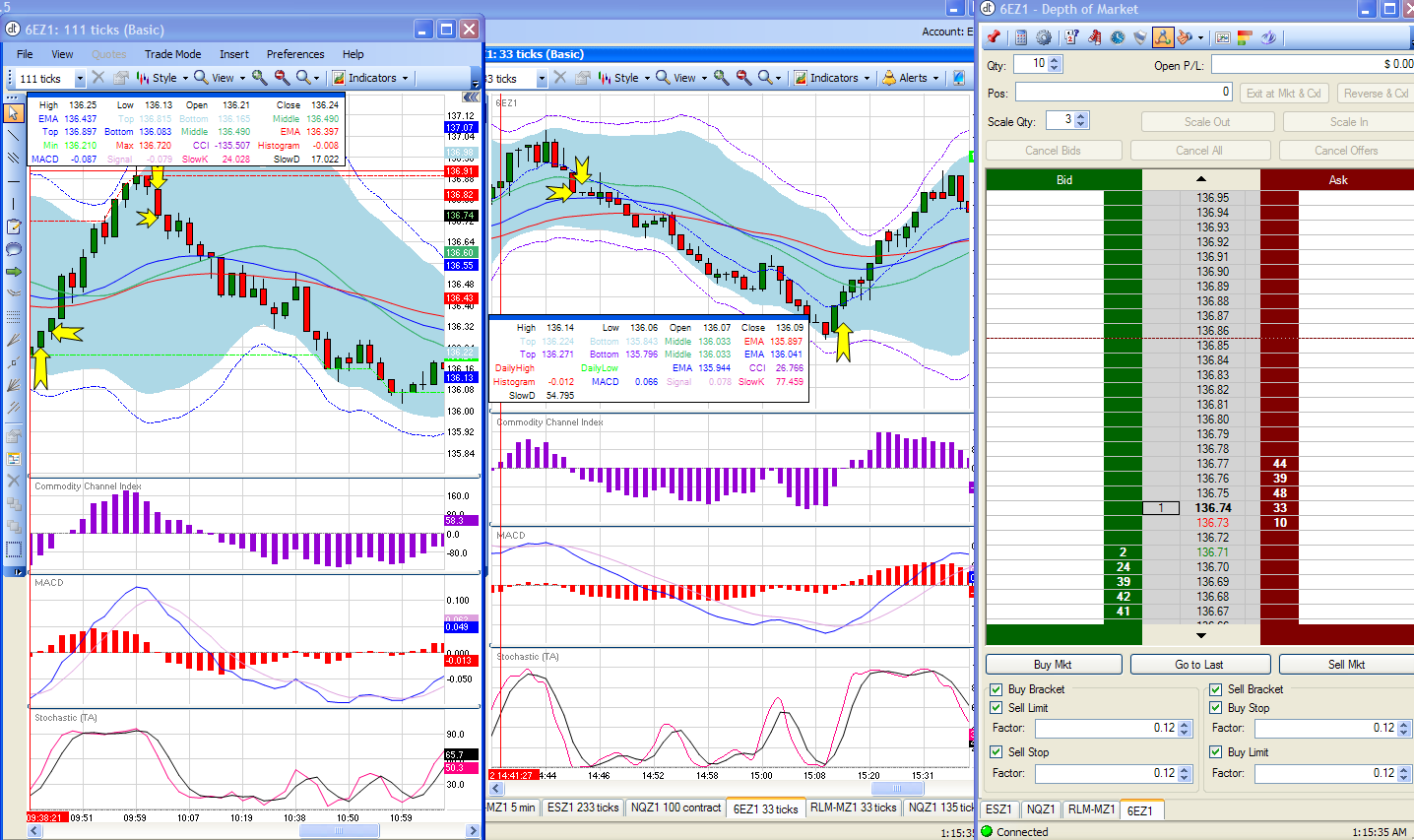Image resolution: width=1414 pixels, height=840 pixels.
Task: Collapse chart panel with double-arrow icon
Action: (x=472, y=97)
